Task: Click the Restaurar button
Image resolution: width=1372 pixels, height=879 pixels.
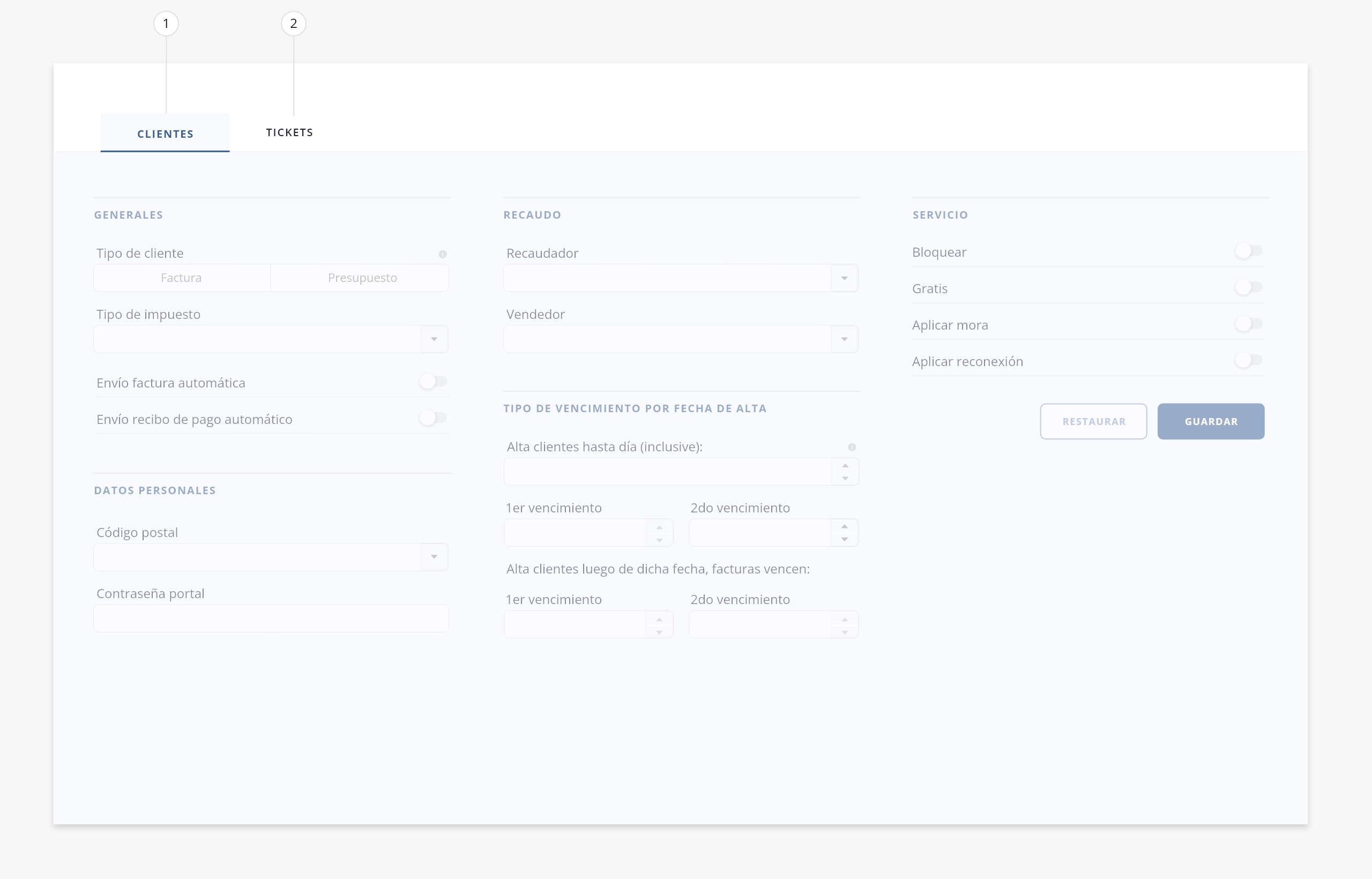Action: [1093, 421]
